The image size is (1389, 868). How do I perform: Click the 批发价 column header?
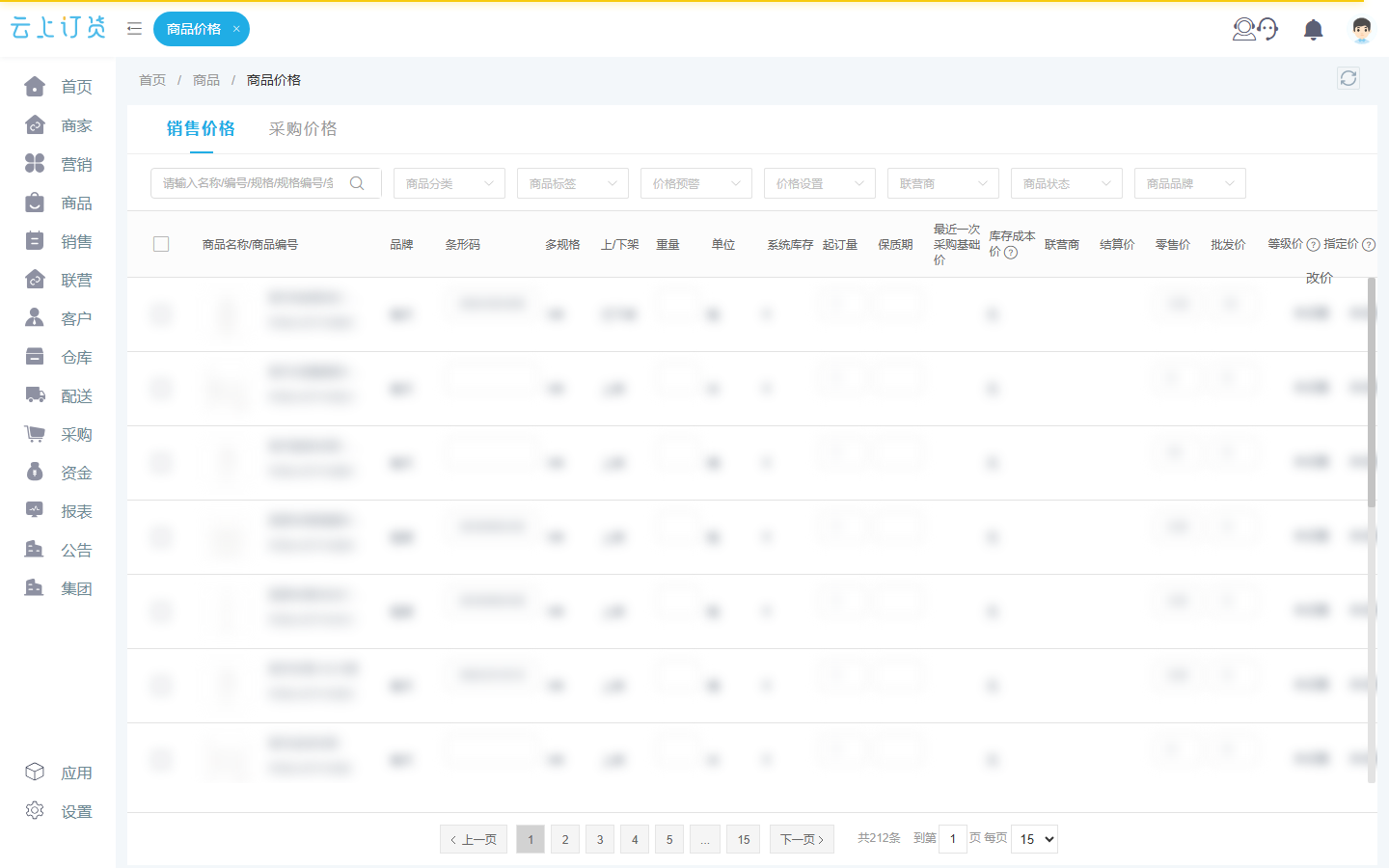coord(1228,245)
